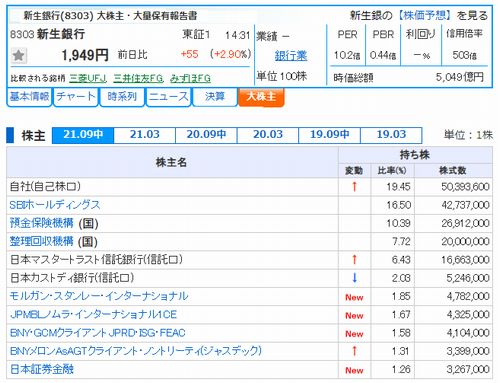Click the +55 price change value
This screenshot has height=383, width=500.
pos(189,54)
